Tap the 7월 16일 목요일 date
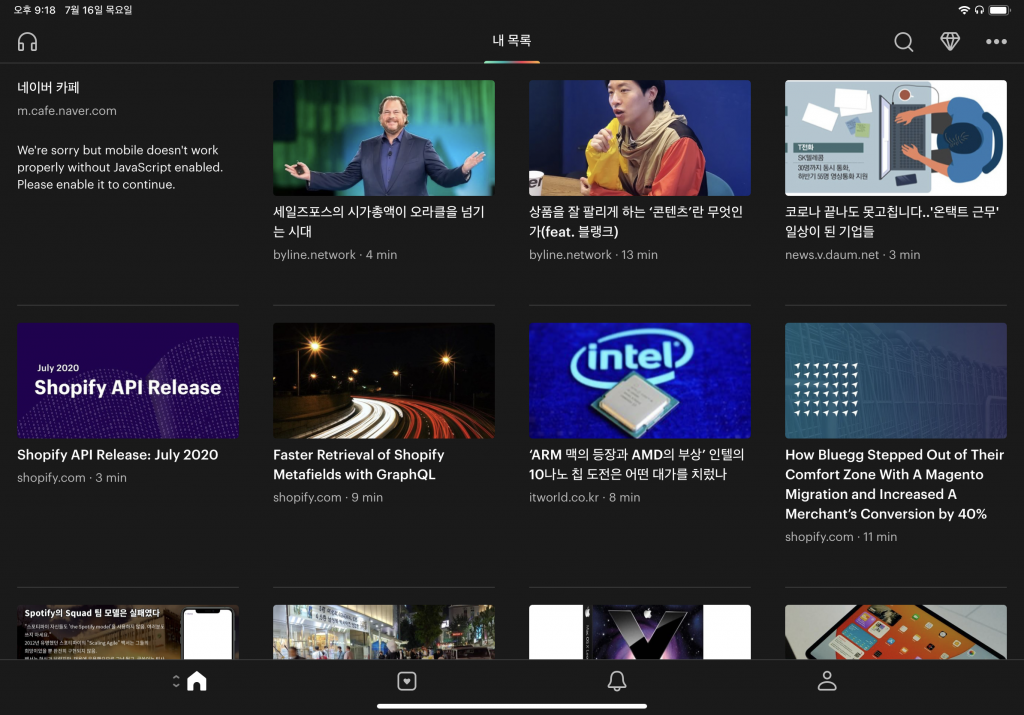1024x715 pixels. pyautogui.click(x=99, y=10)
